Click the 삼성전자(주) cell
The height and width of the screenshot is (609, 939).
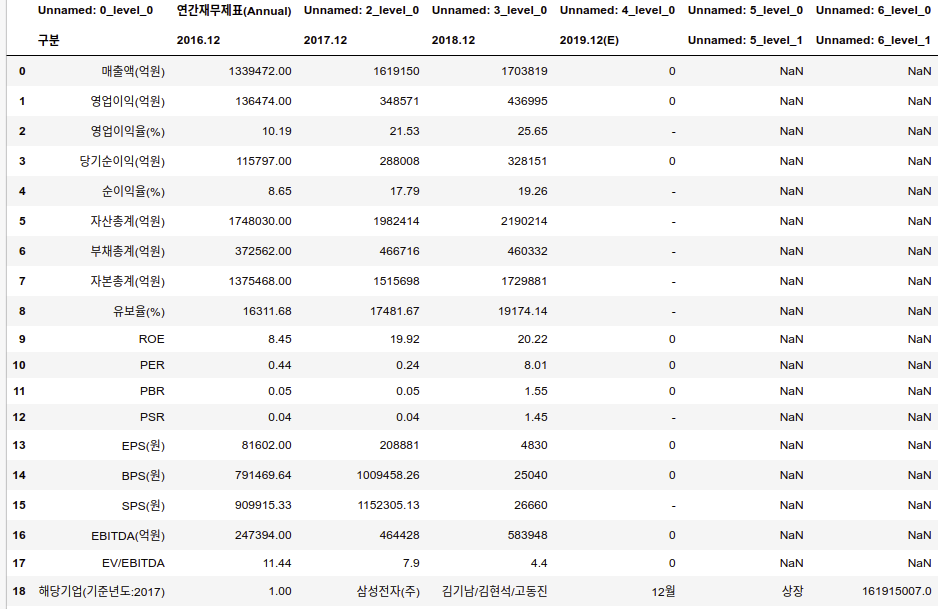[388, 592]
